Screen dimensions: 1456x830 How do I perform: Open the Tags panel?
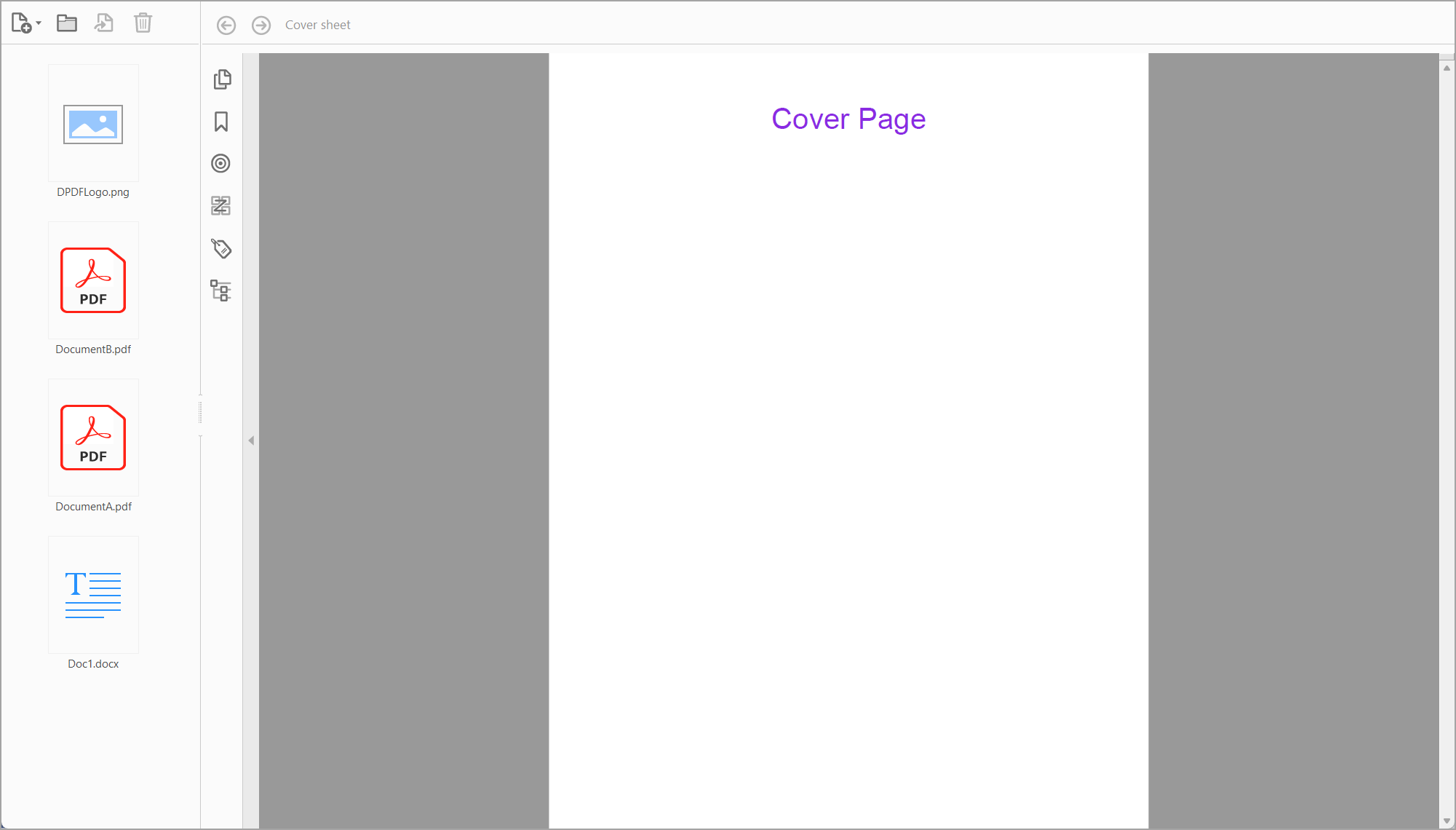tap(222, 249)
